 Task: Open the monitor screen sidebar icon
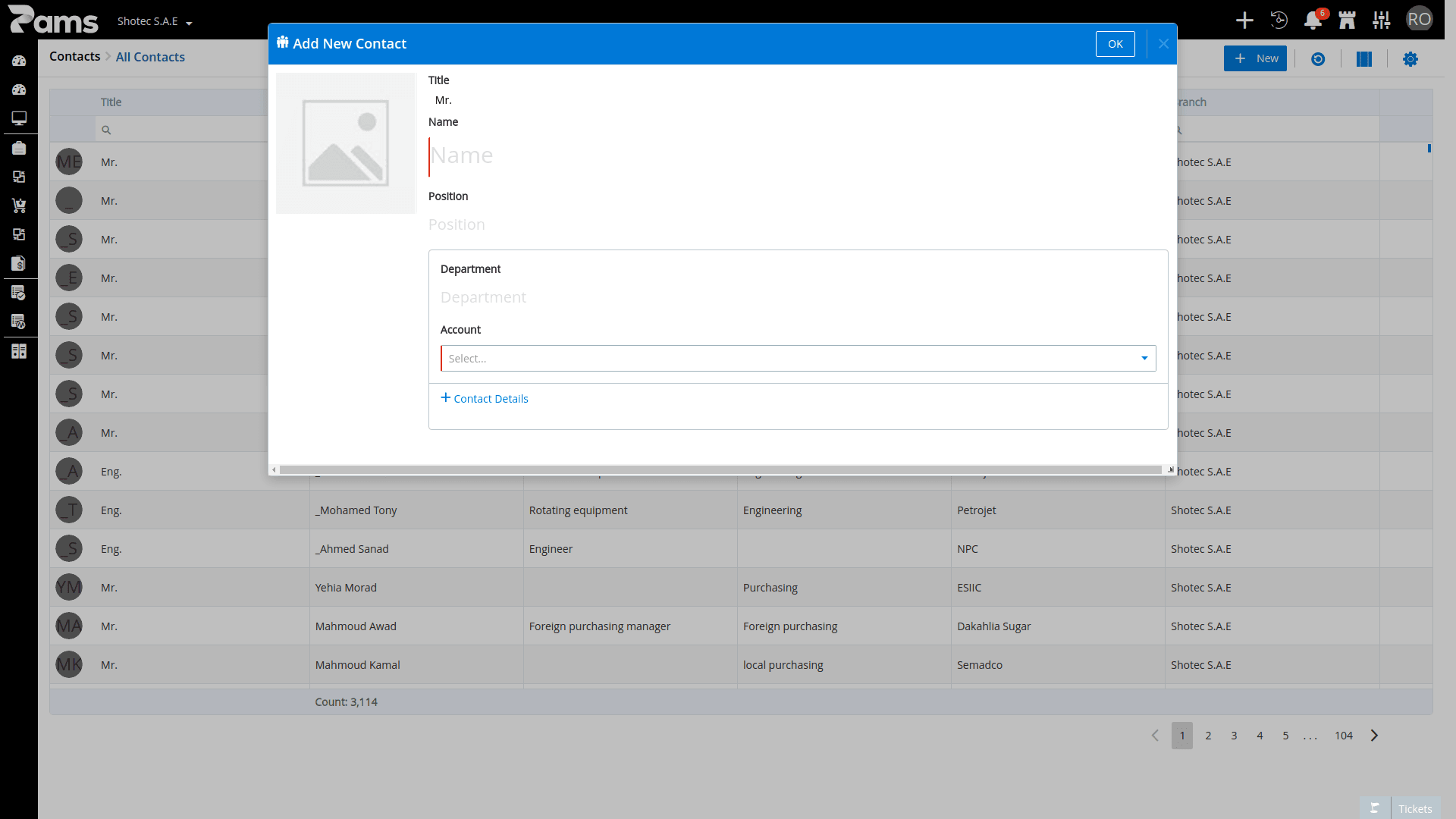click(19, 118)
